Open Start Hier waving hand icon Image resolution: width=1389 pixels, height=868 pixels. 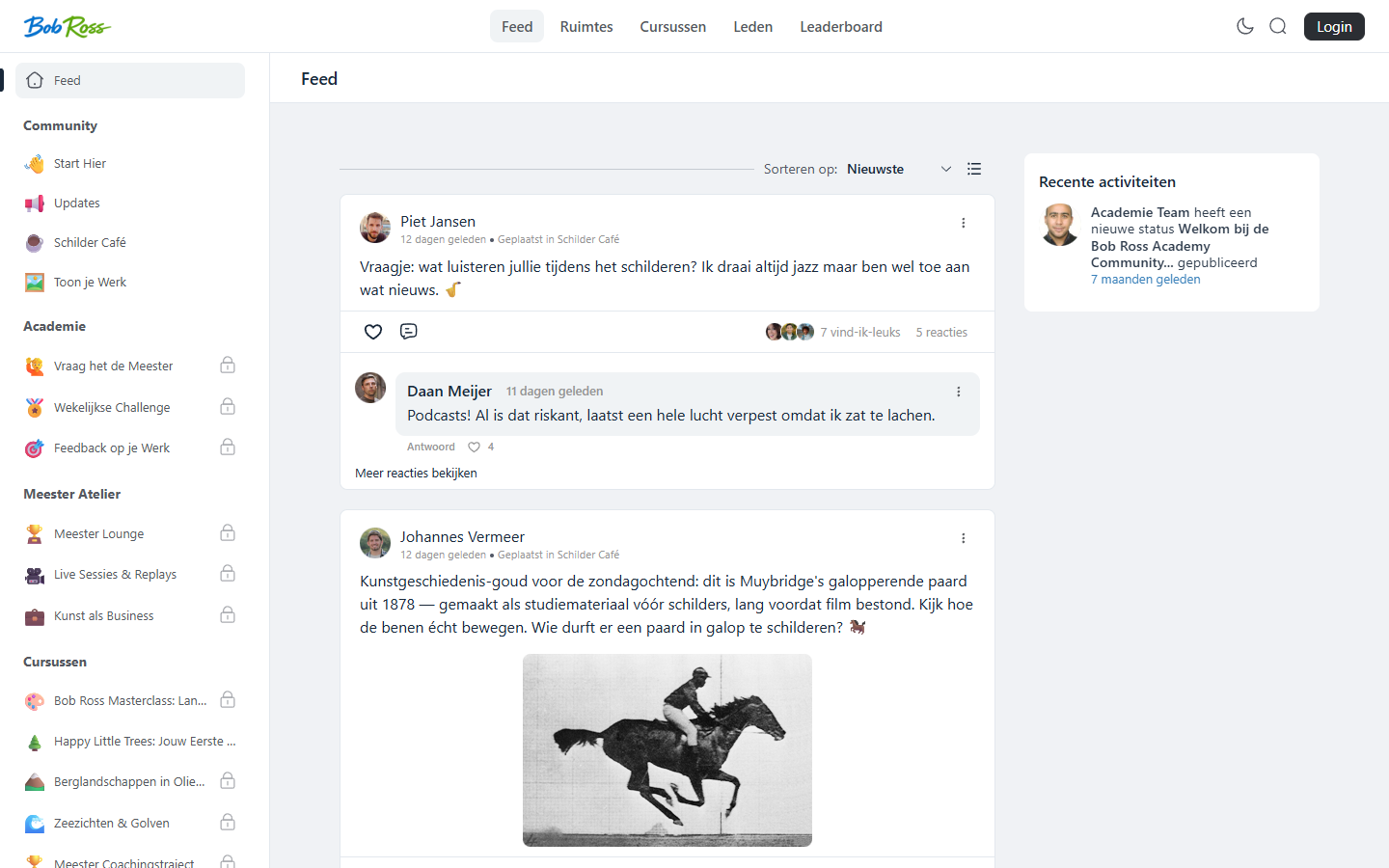pos(35,164)
